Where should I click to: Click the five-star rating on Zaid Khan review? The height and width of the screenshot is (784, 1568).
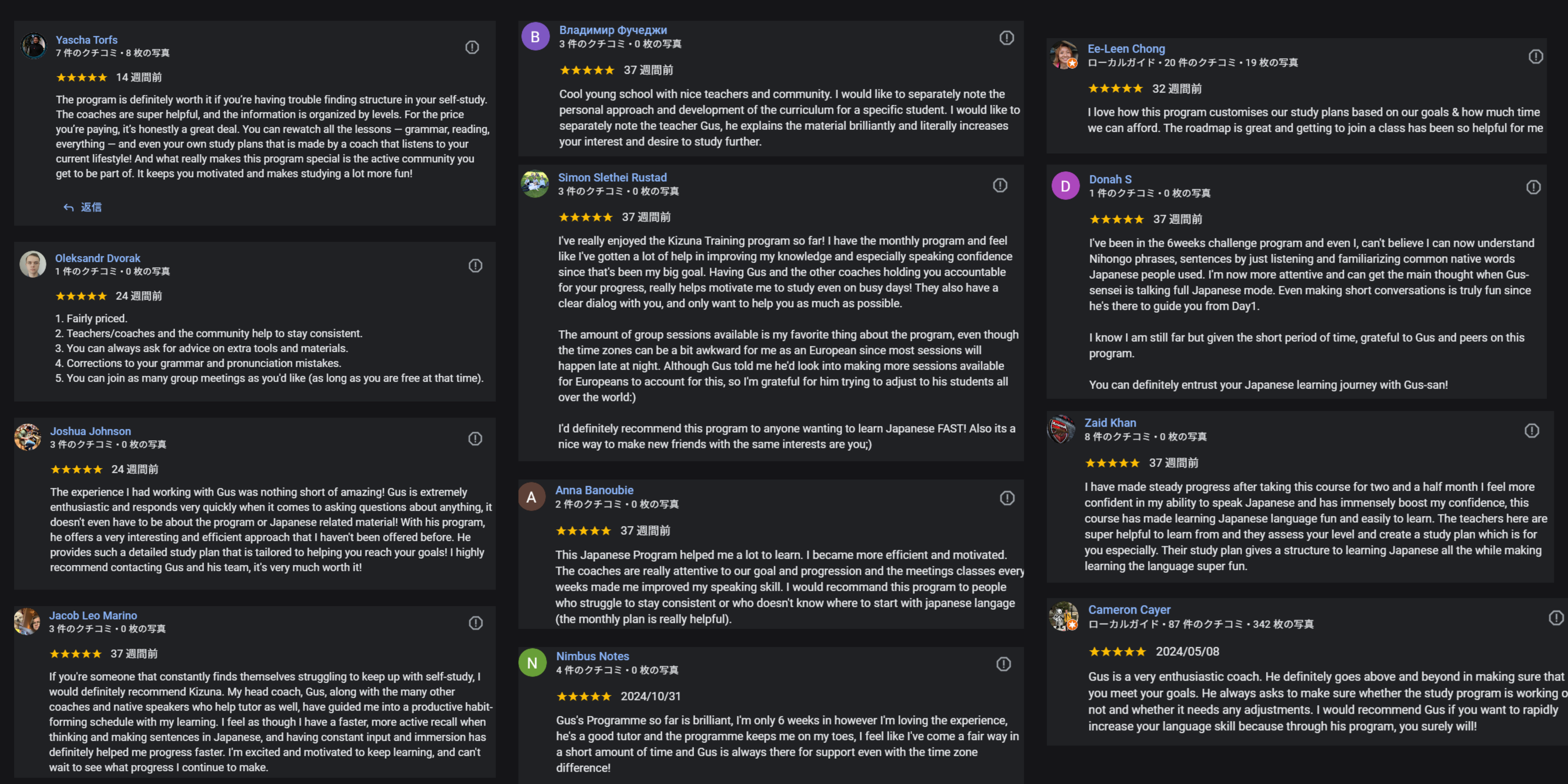click(x=1111, y=463)
